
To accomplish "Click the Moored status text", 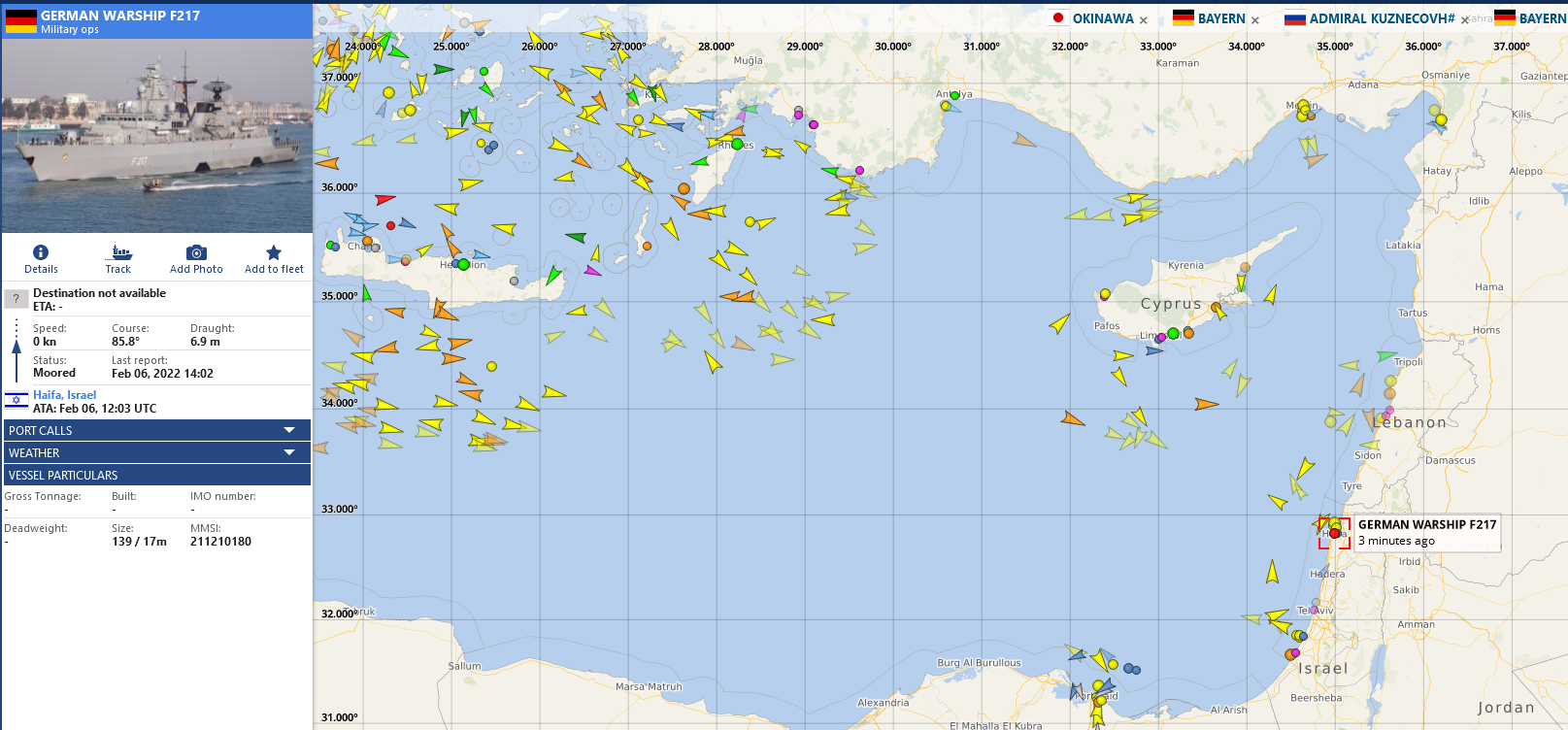I will click(x=54, y=373).
